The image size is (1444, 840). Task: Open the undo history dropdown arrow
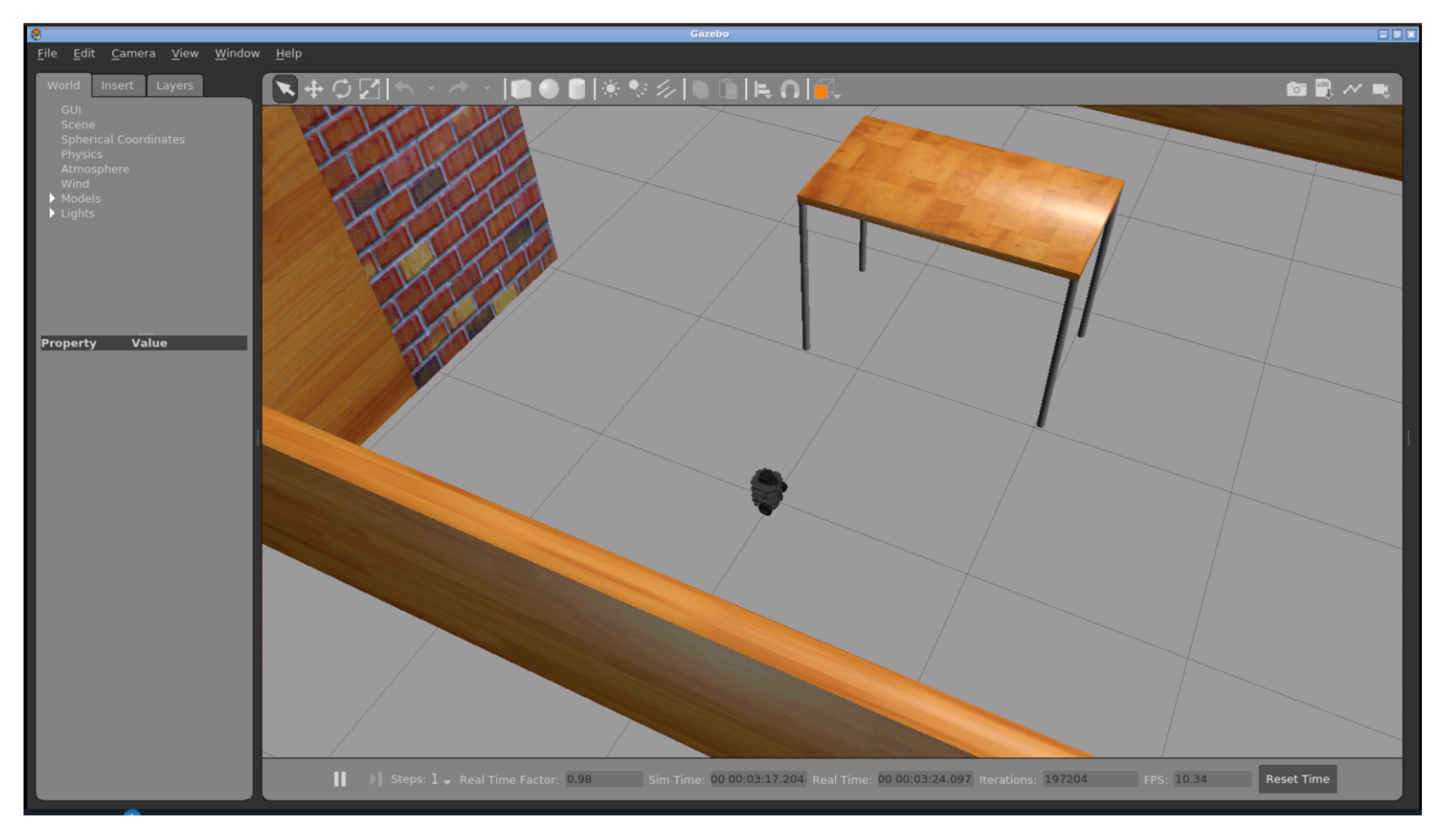point(432,89)
